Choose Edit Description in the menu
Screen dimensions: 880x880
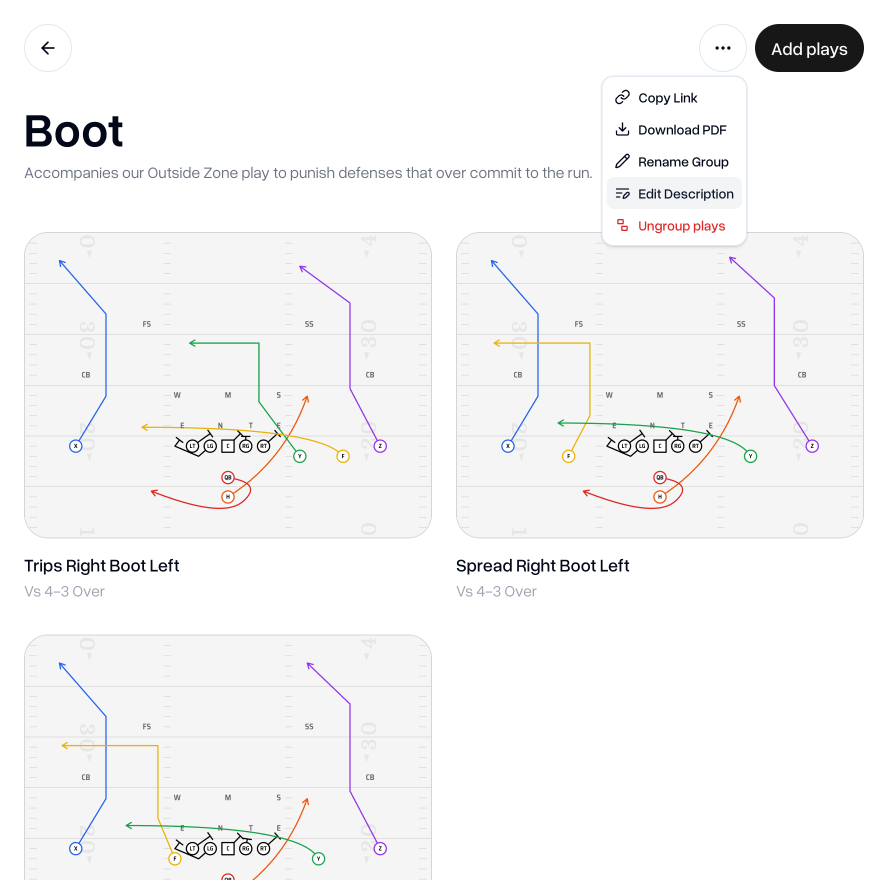pyautogui.click(x=686, y=194)
